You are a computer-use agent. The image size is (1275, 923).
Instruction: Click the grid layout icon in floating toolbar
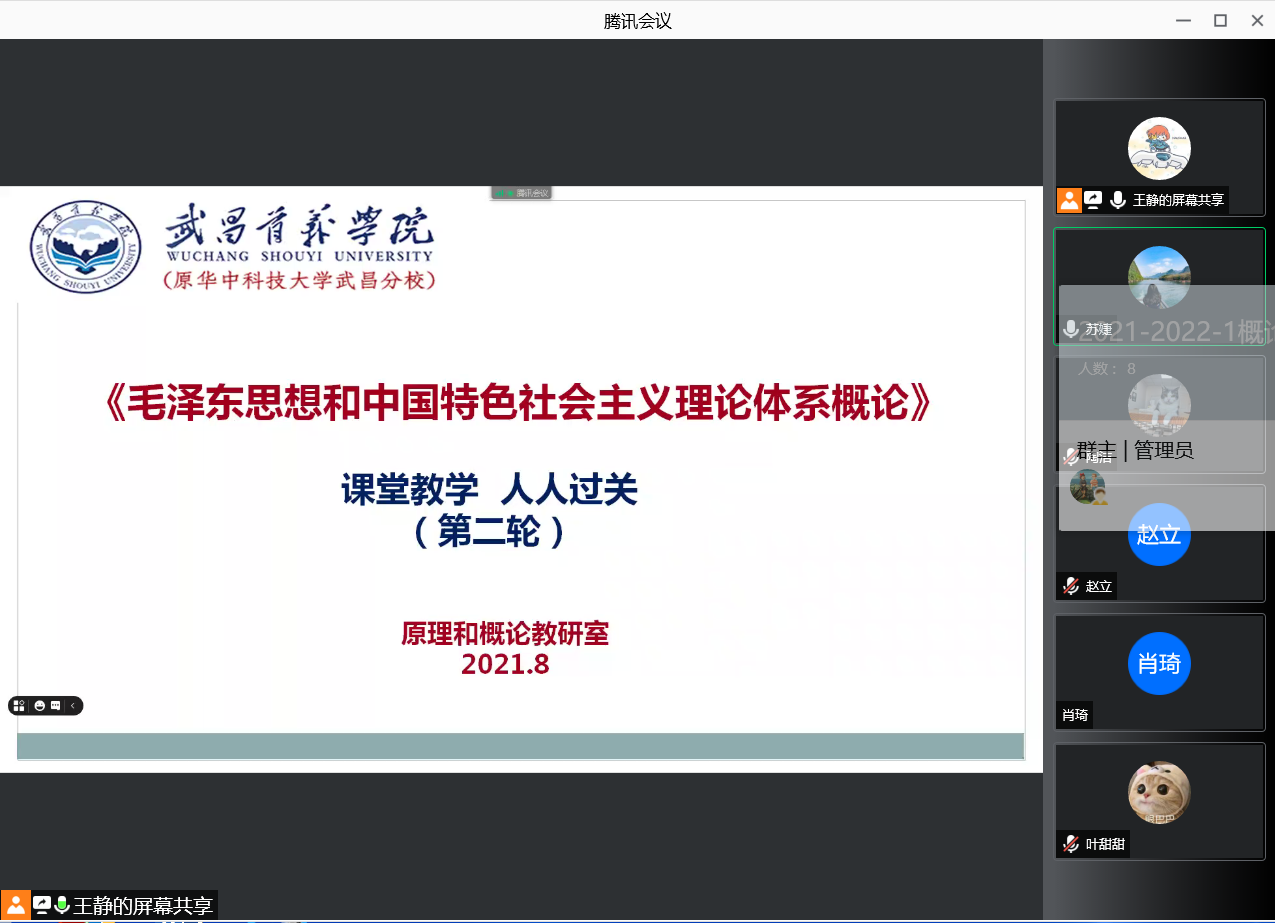(19, 706)
